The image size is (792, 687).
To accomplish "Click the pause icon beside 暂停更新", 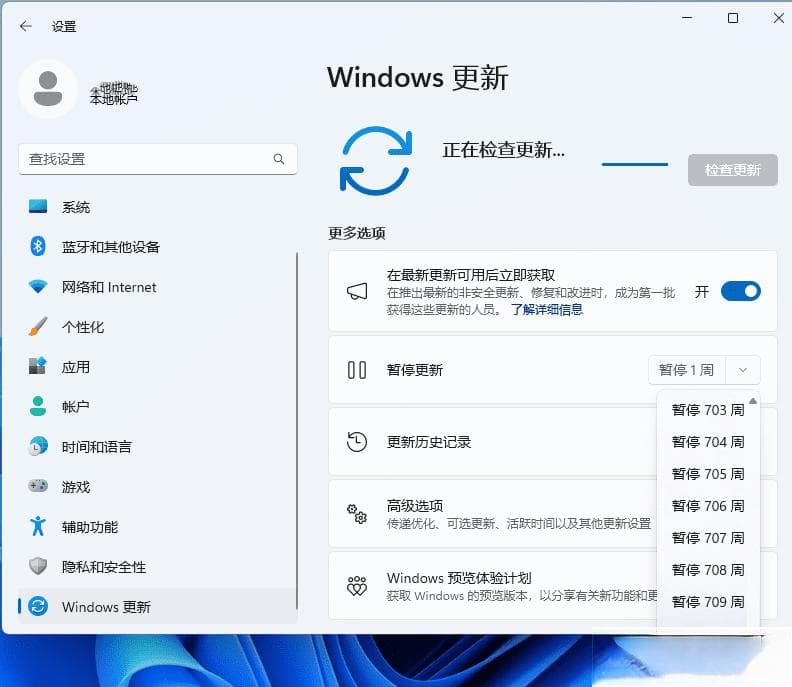I will point(357,370).
